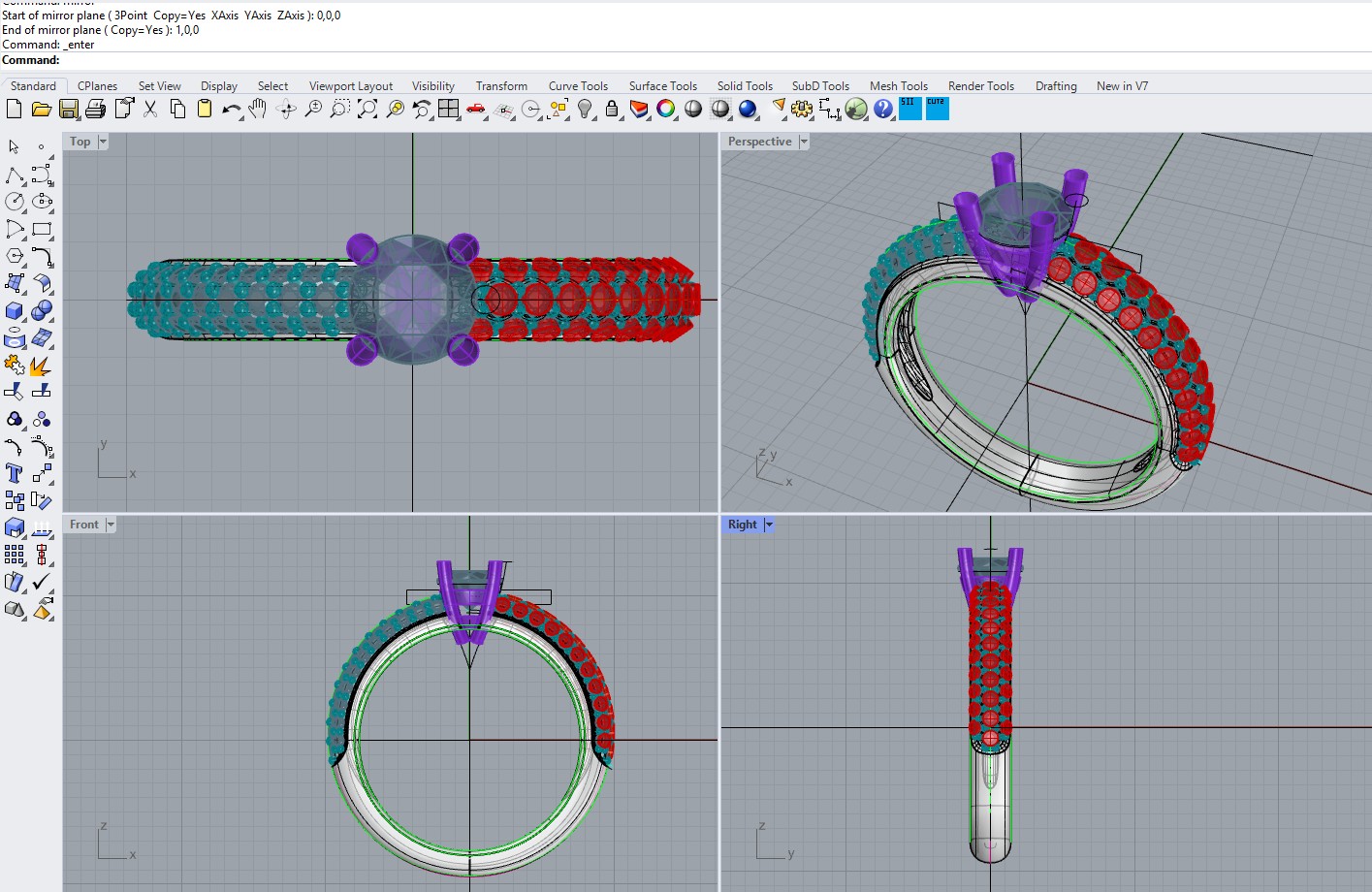The image size is (1372, 892).
Task: Click the Undo arrow icon
Action: pyautogui.click(x=230, y=110)
